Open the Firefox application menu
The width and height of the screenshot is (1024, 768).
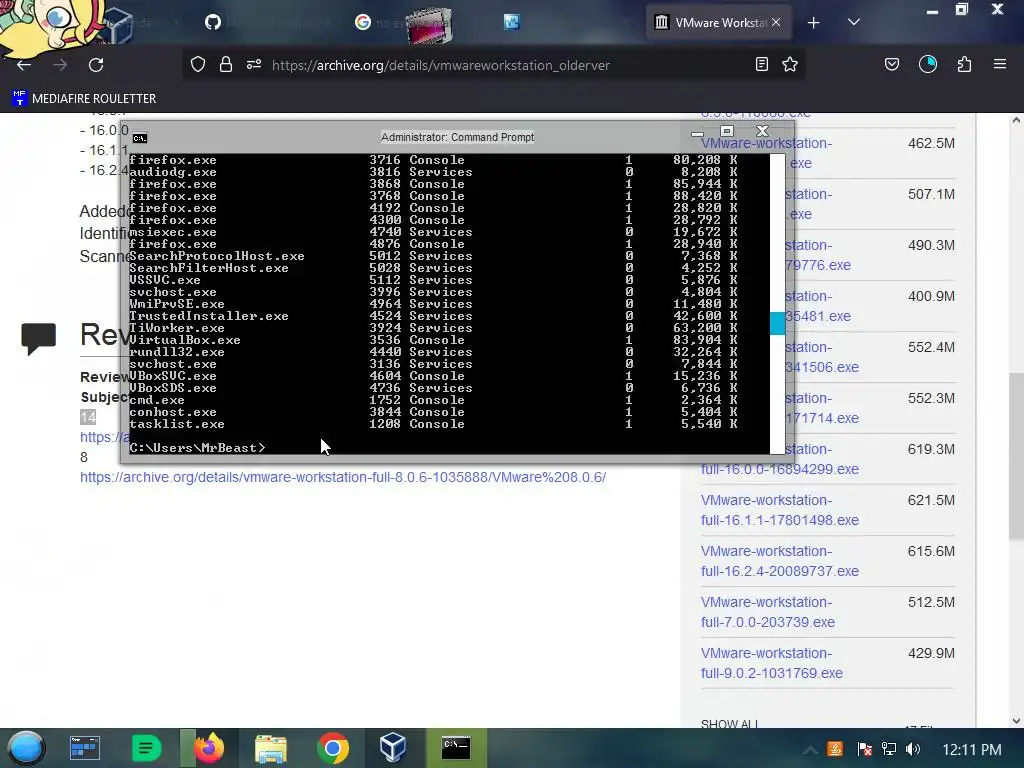[1000, 64]
